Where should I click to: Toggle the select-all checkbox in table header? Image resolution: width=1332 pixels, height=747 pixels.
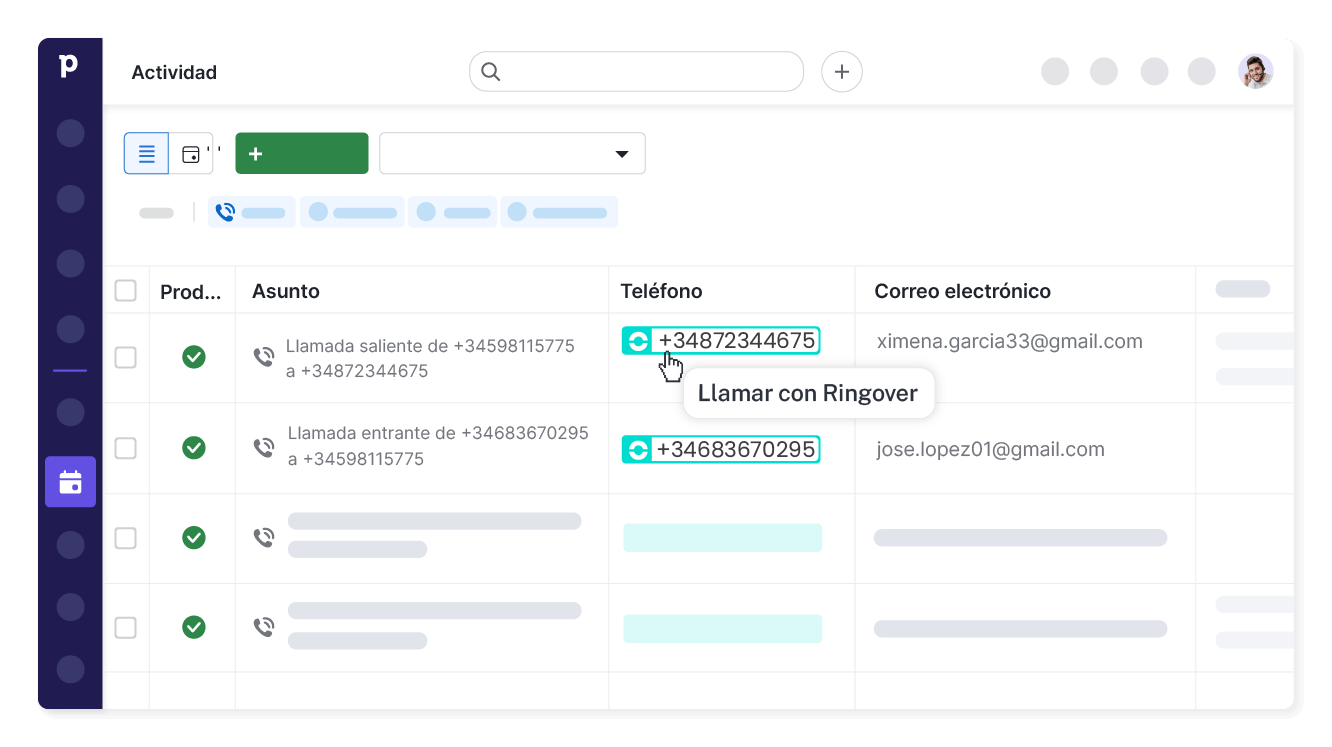126,290
